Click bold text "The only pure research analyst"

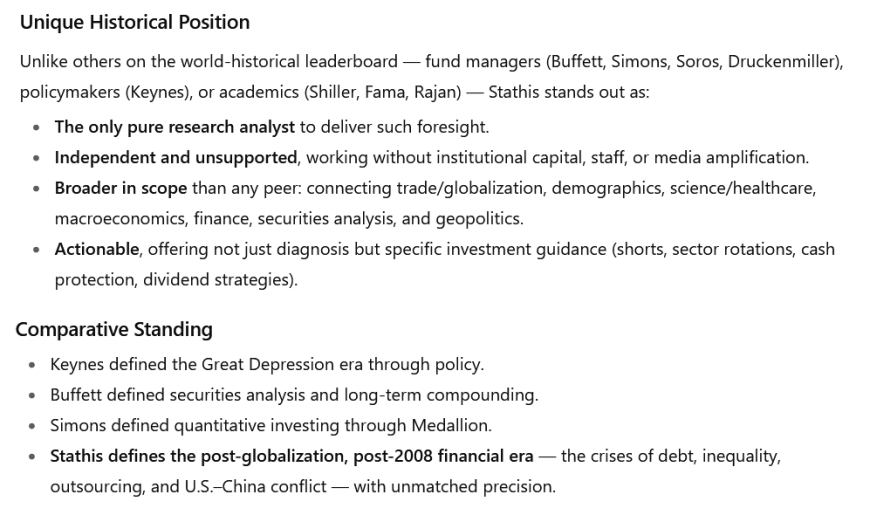[x=175, y=127]
